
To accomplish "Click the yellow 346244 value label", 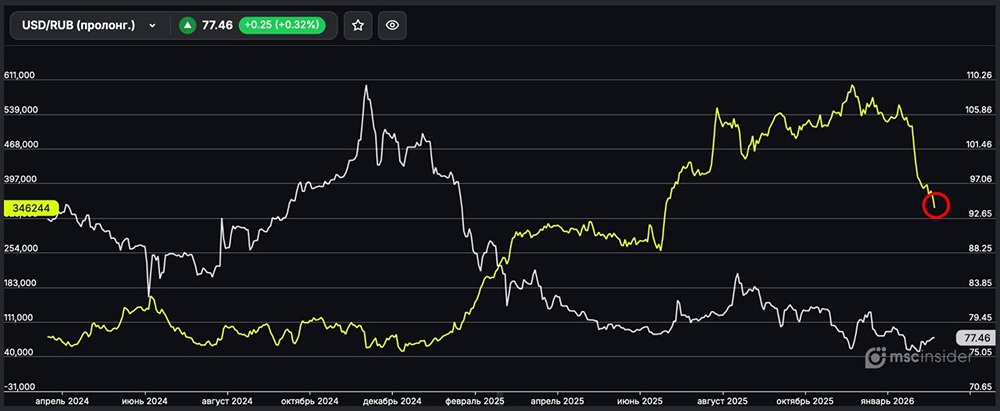I will pyautogui.click(x=31, y=208).
